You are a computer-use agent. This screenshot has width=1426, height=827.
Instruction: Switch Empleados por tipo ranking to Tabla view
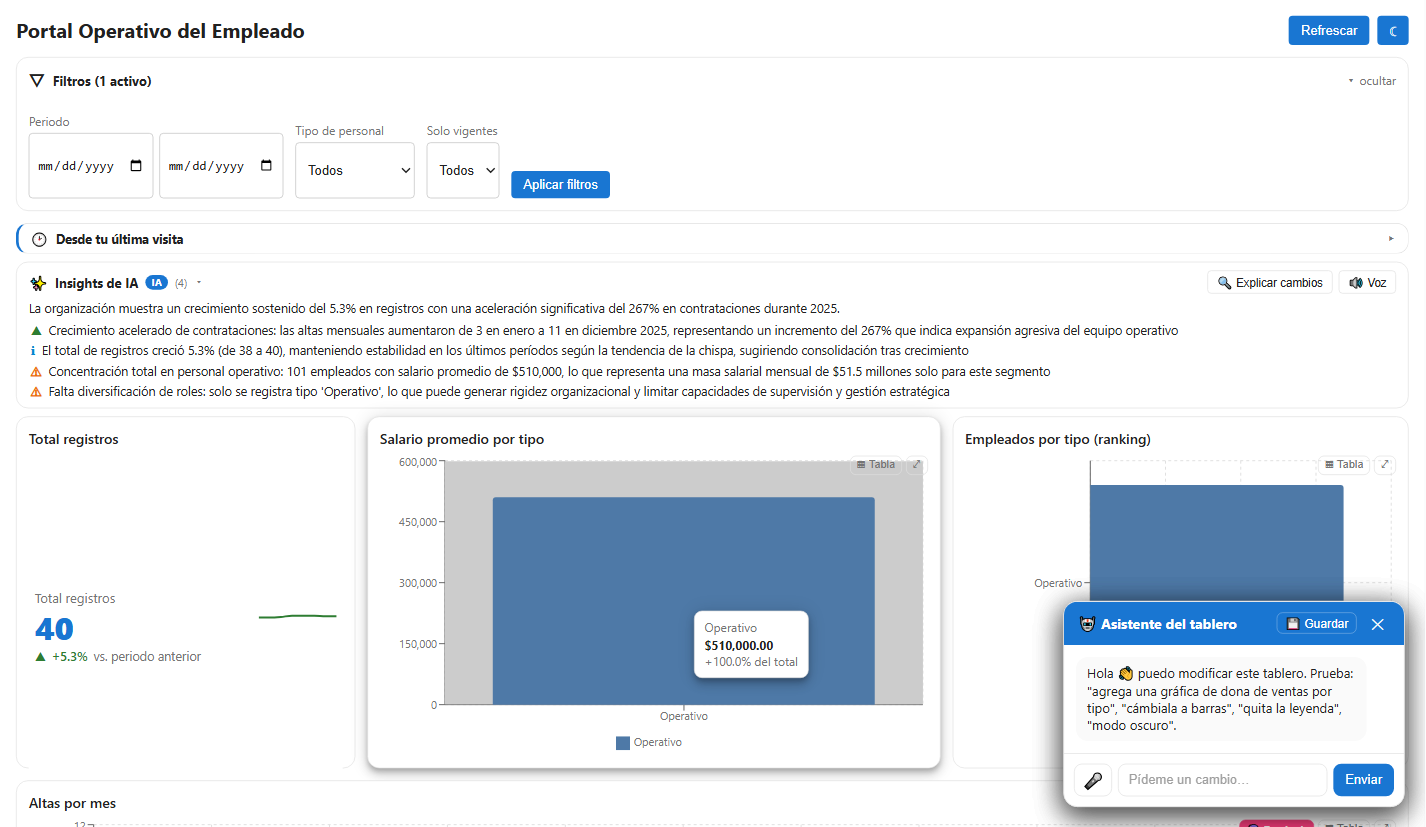[1344, 465]
